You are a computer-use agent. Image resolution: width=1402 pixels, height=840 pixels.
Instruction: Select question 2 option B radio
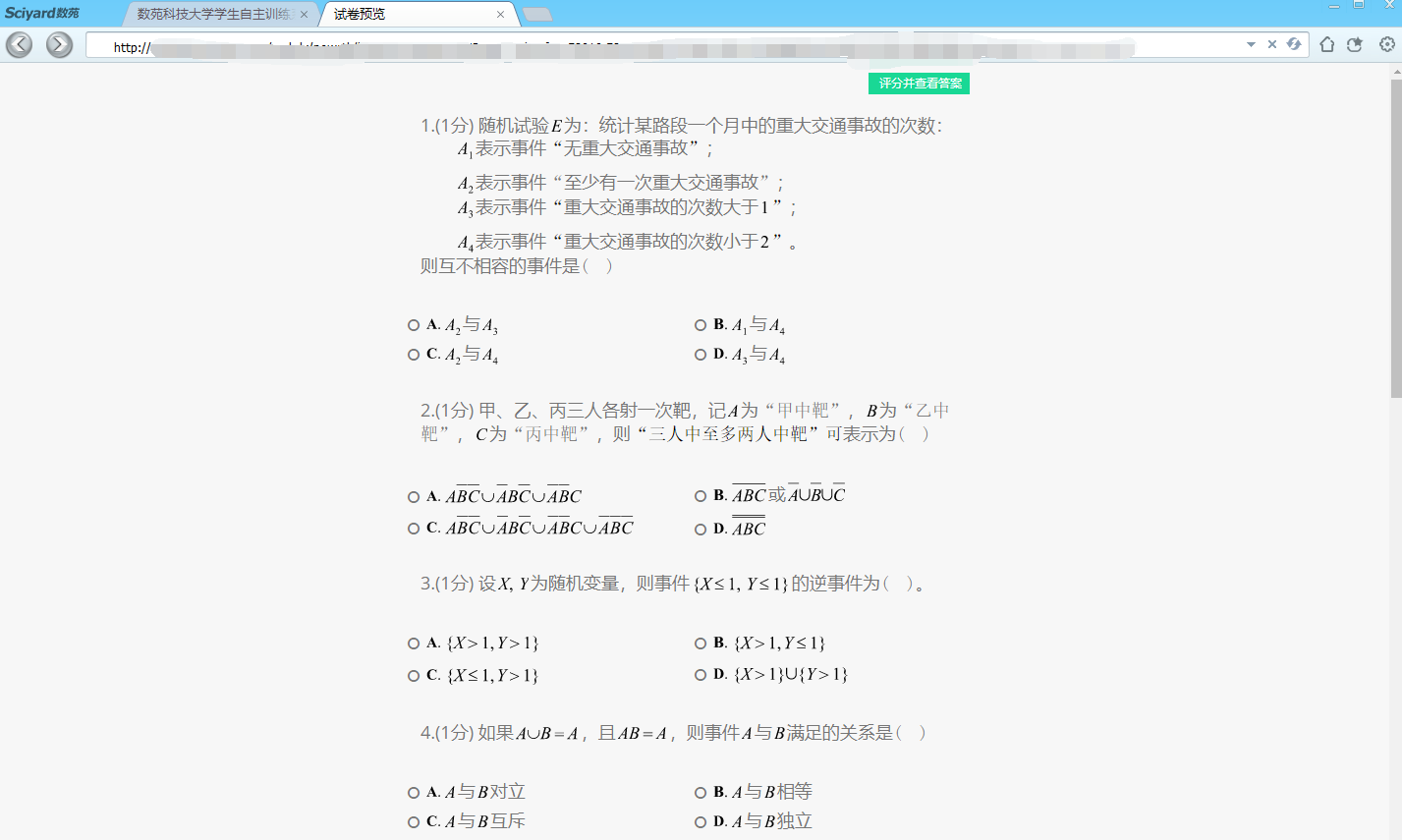click(701, 496)
